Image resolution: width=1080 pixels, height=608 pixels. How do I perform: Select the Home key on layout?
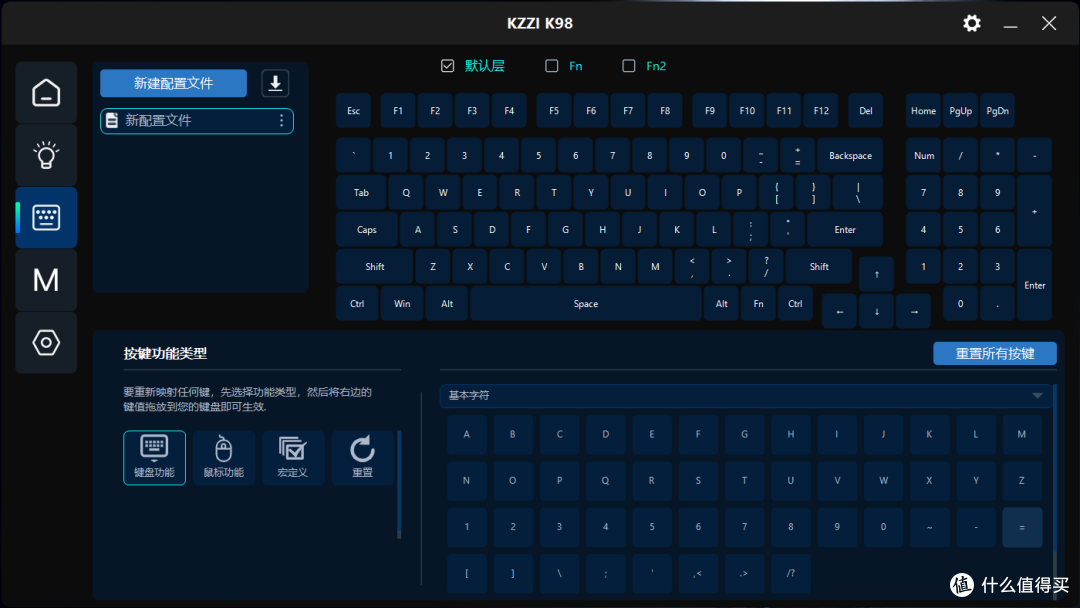click(924, 111)
